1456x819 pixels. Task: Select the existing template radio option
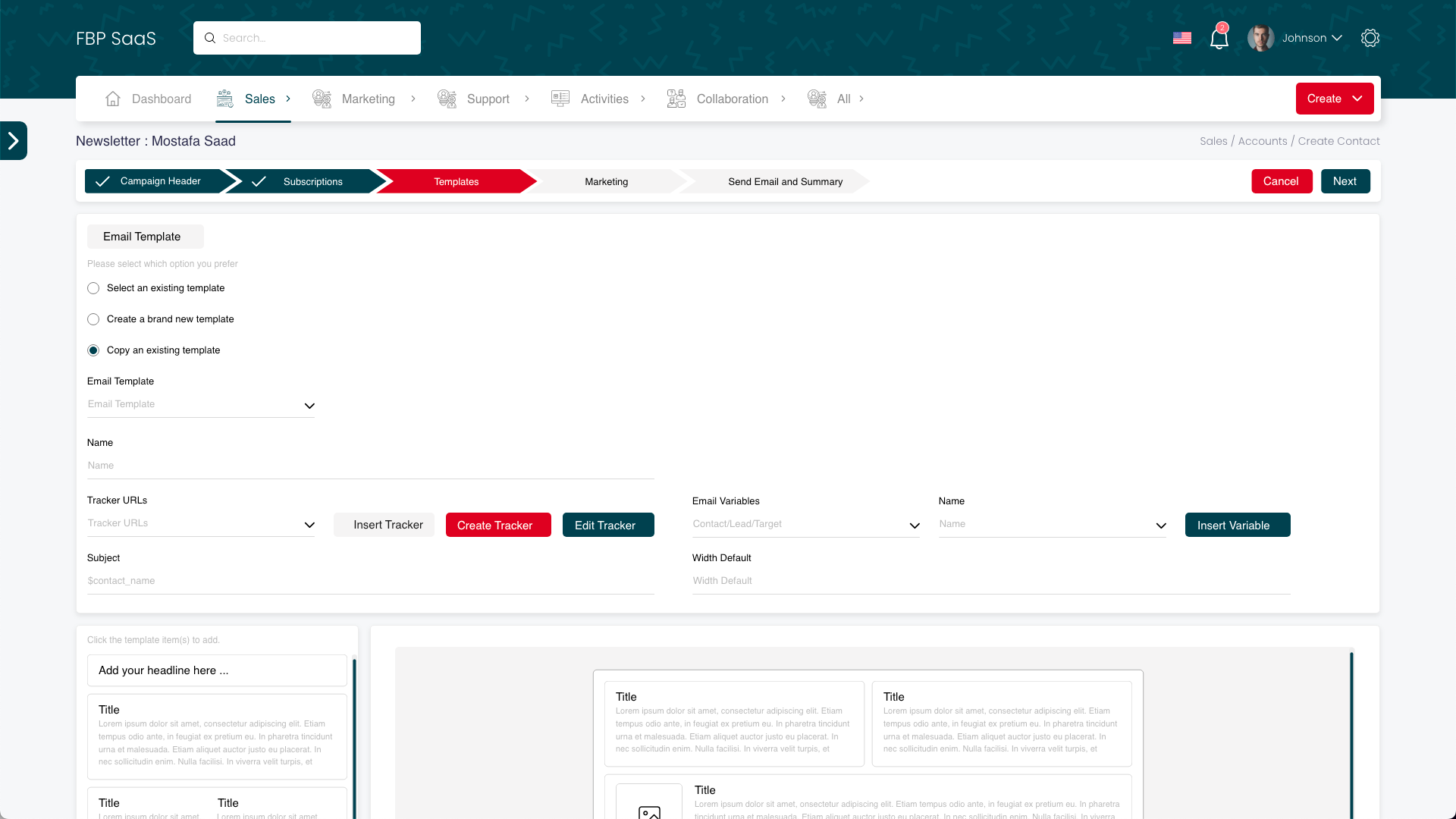coord(93,288)
